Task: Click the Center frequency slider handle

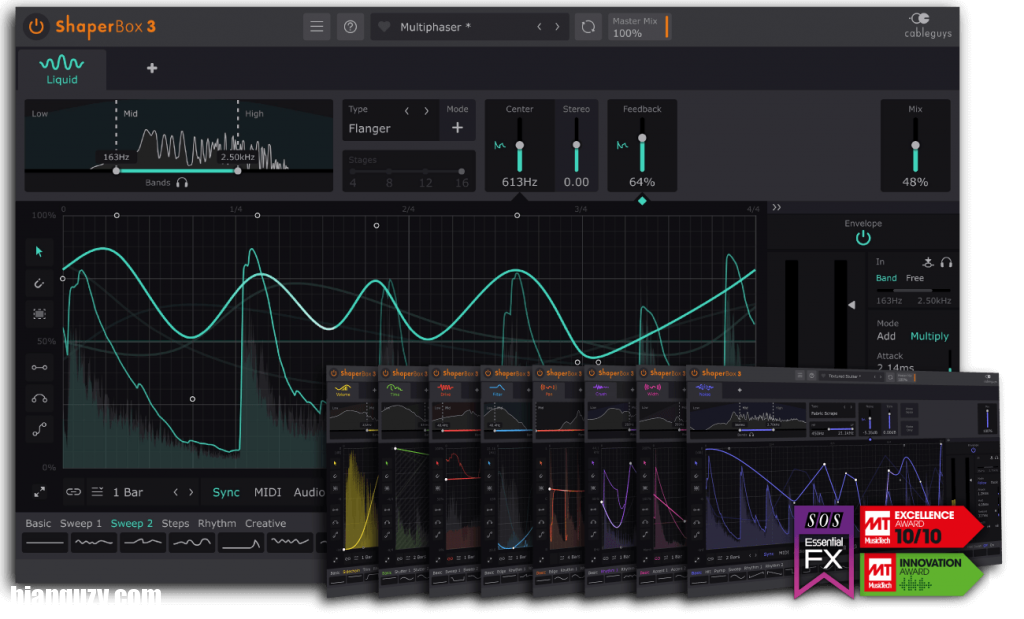Action: tap(520, 145)
